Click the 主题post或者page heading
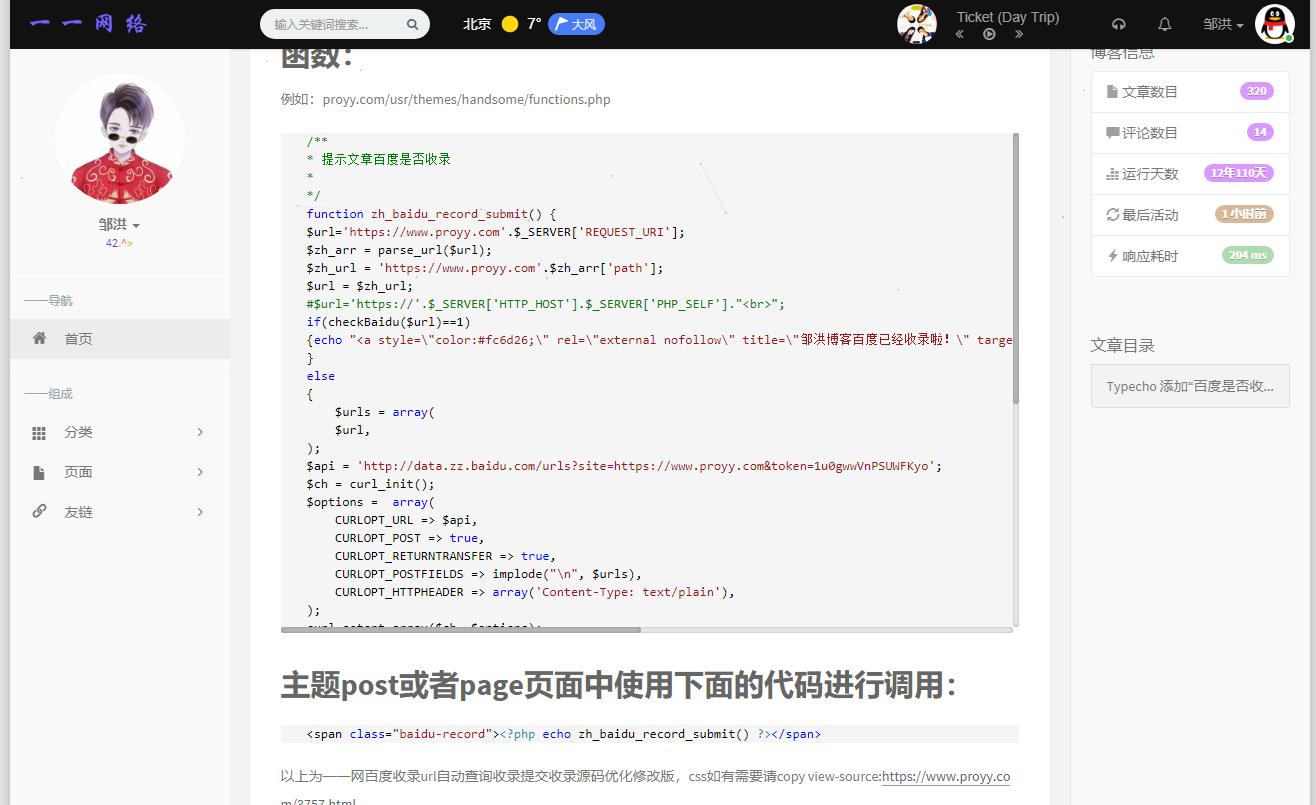Screen dimensions: 1316x805 coord(618,685)
